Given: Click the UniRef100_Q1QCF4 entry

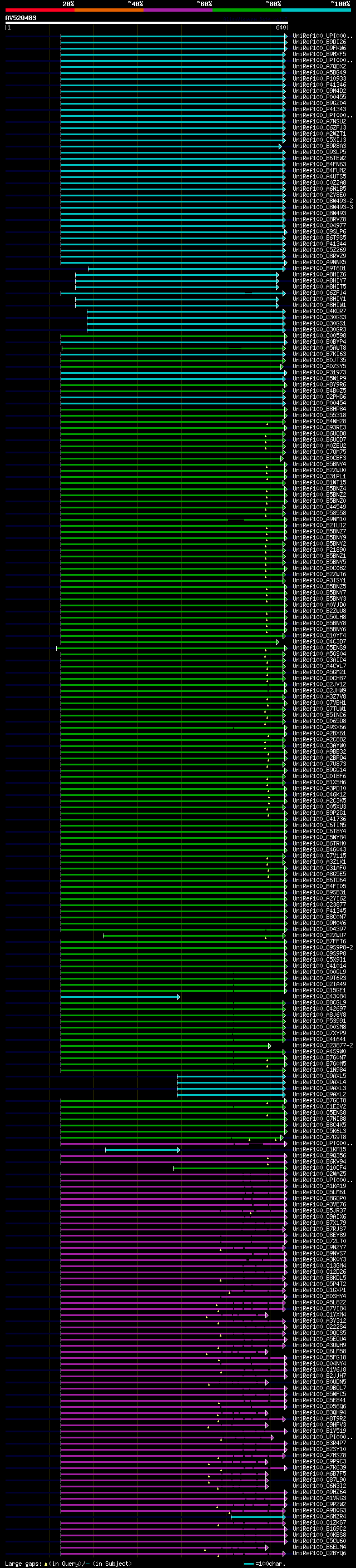Looking at the screenshot, I should coord(319,1168).
